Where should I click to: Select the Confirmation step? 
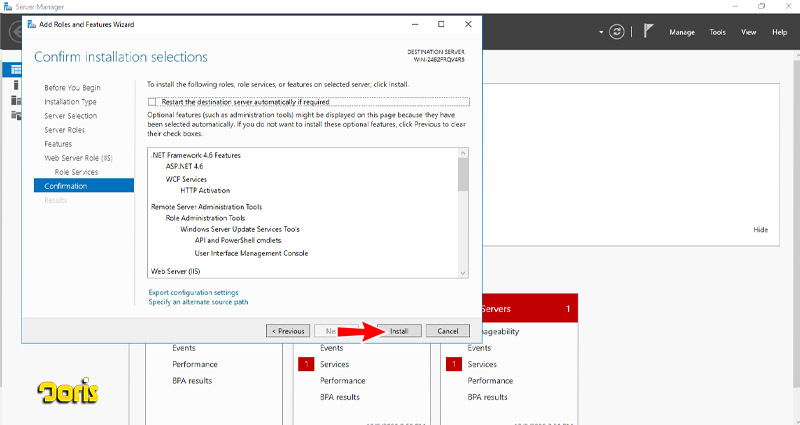pos(84,186)
